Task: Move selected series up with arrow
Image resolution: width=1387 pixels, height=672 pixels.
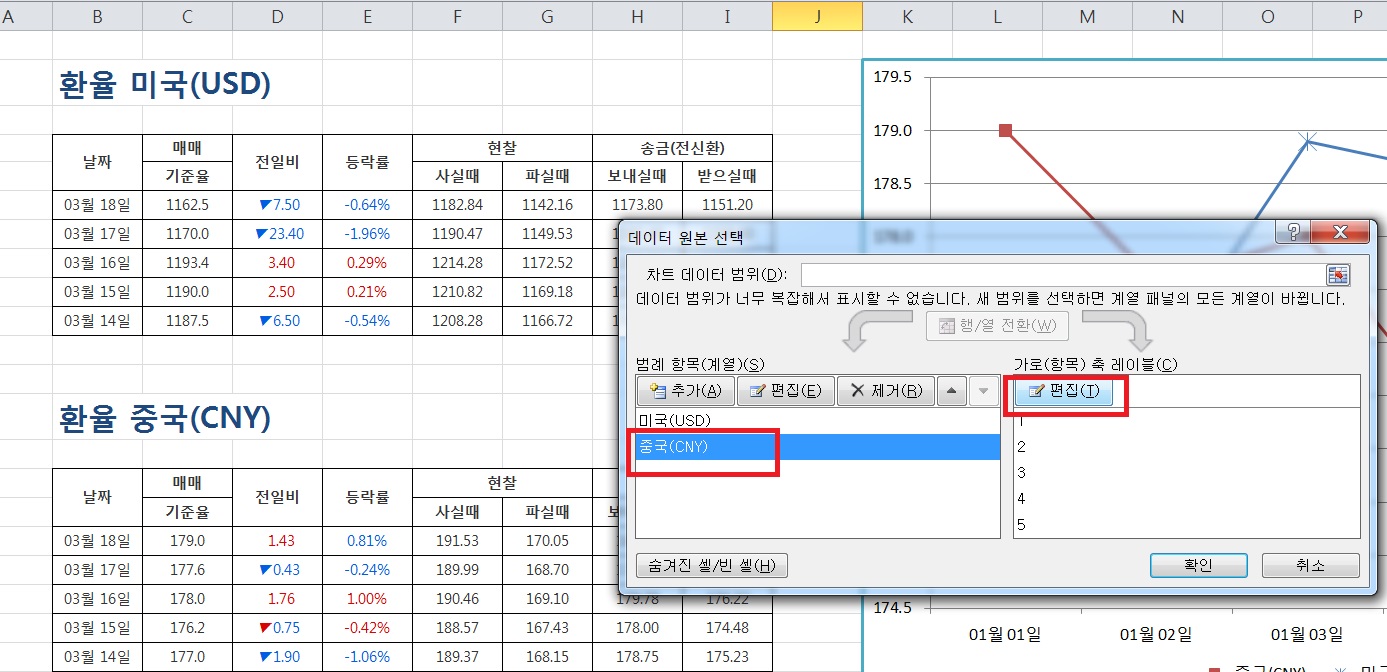Action: [953, 391]
